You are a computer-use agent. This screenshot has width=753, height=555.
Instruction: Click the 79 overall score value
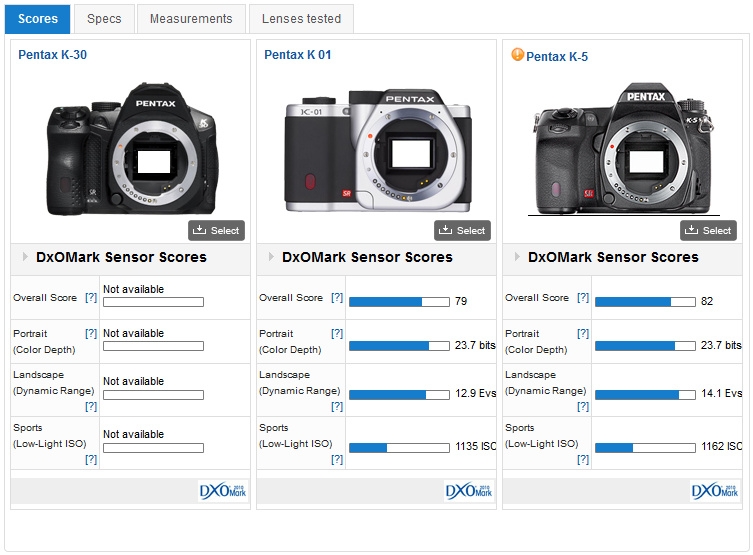pyautogui.click(x=461, y=302)
